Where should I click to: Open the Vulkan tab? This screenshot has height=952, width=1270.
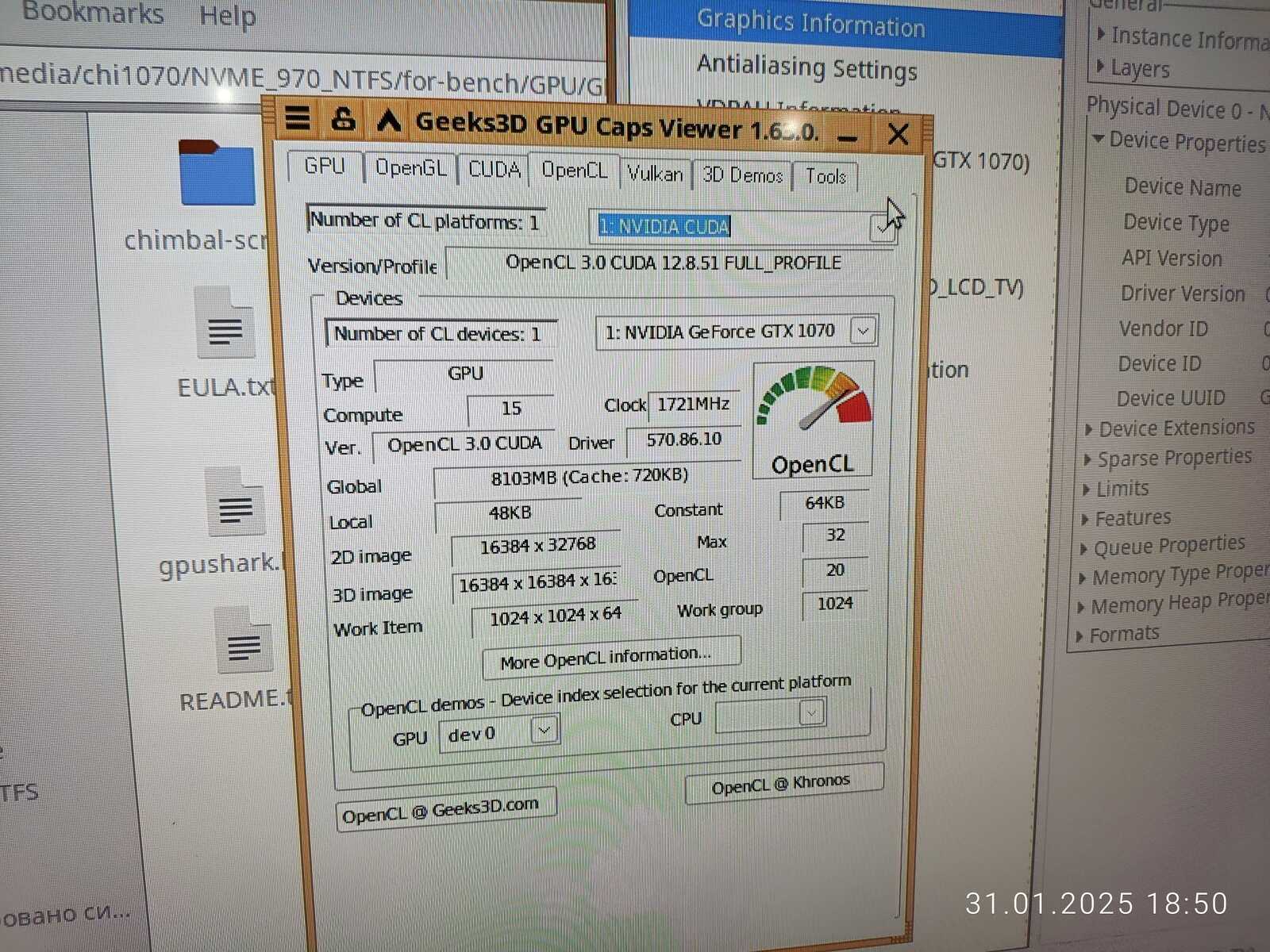[x=655, y=174]
